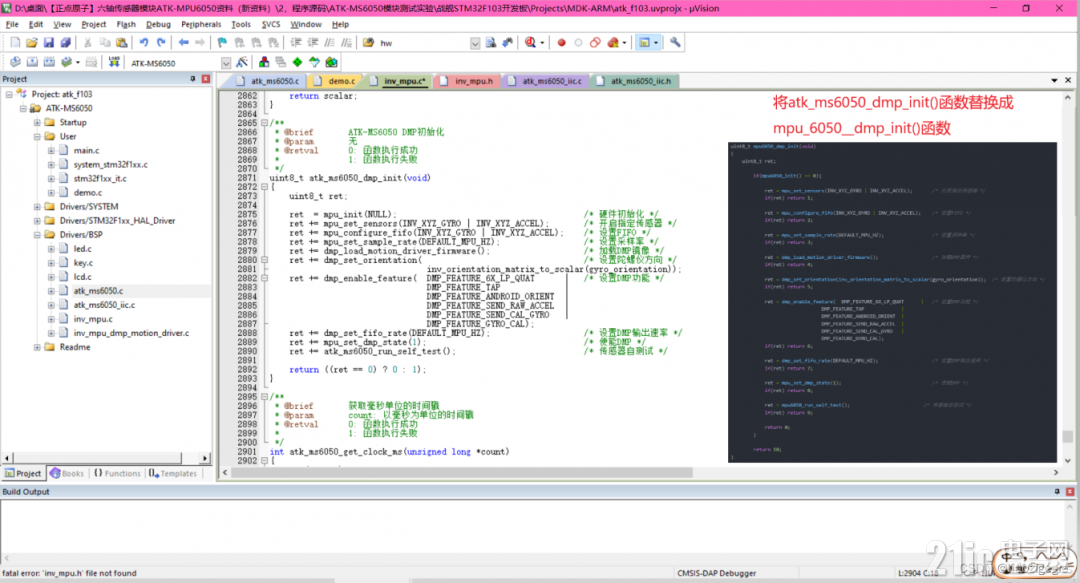Select atk_ms6050_iic.c in project tree
1080x583 pixels.
coord(104,305)
